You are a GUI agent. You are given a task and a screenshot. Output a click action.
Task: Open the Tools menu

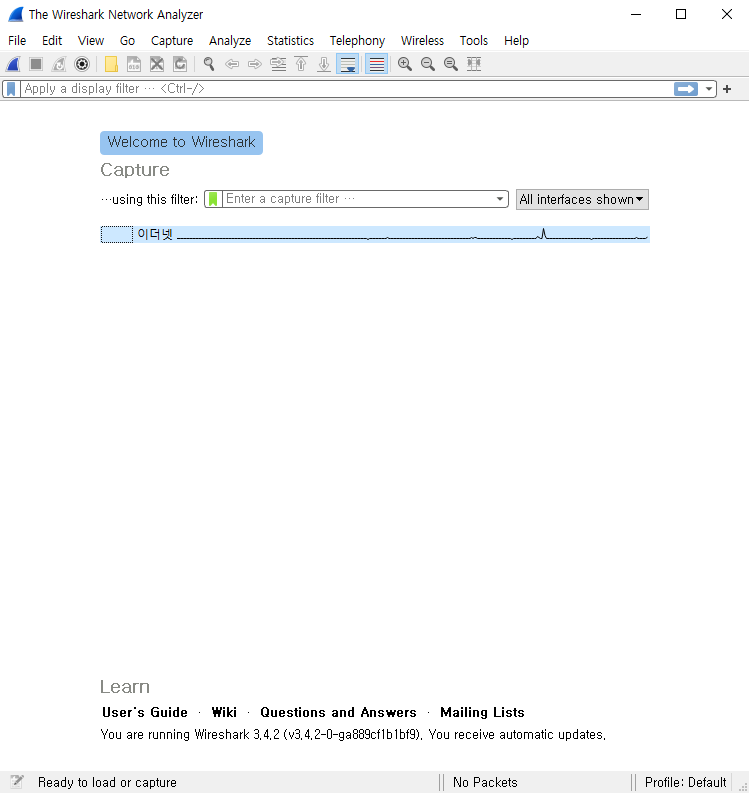click(473, 40)
